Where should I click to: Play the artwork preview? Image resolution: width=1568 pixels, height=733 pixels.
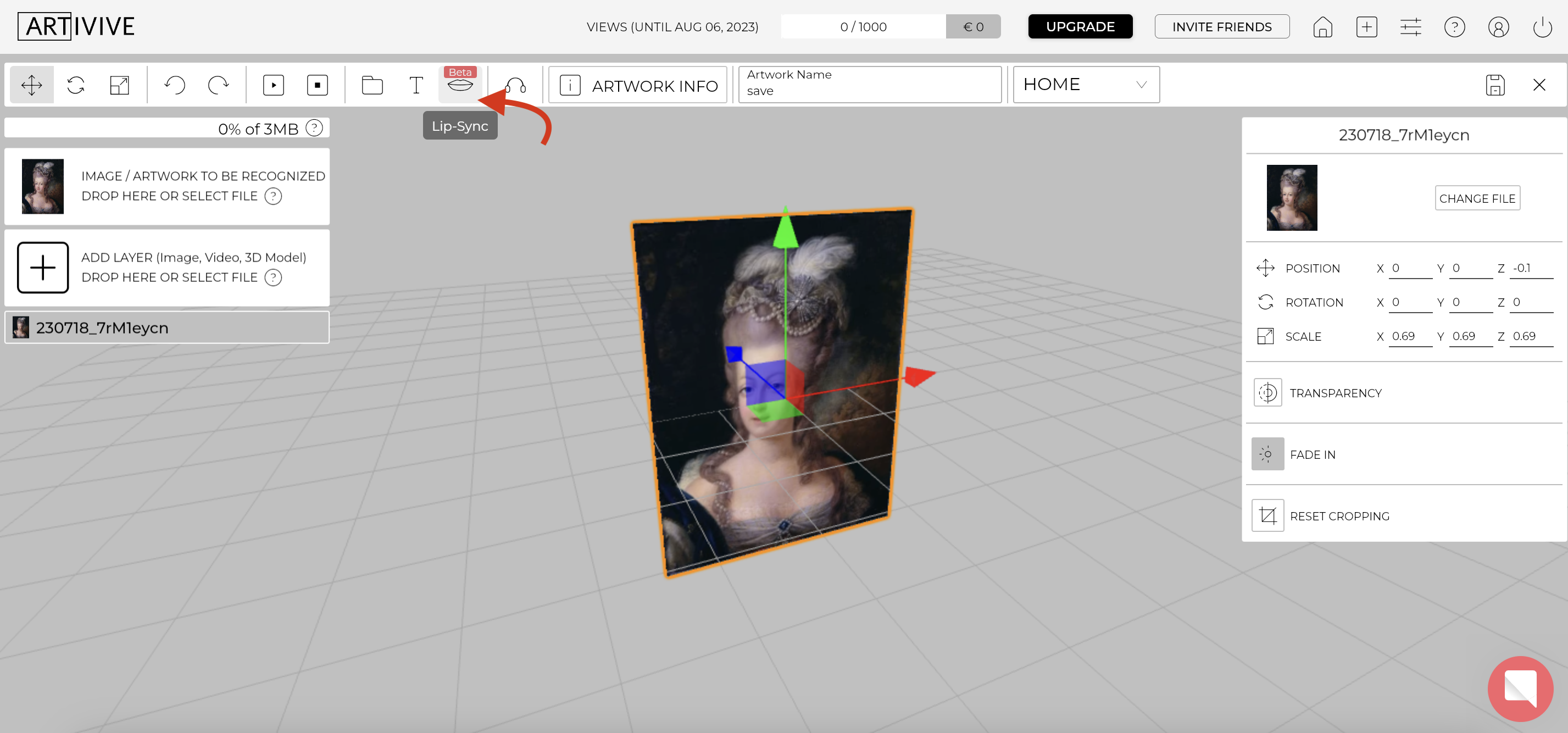[x=273, y=85]
